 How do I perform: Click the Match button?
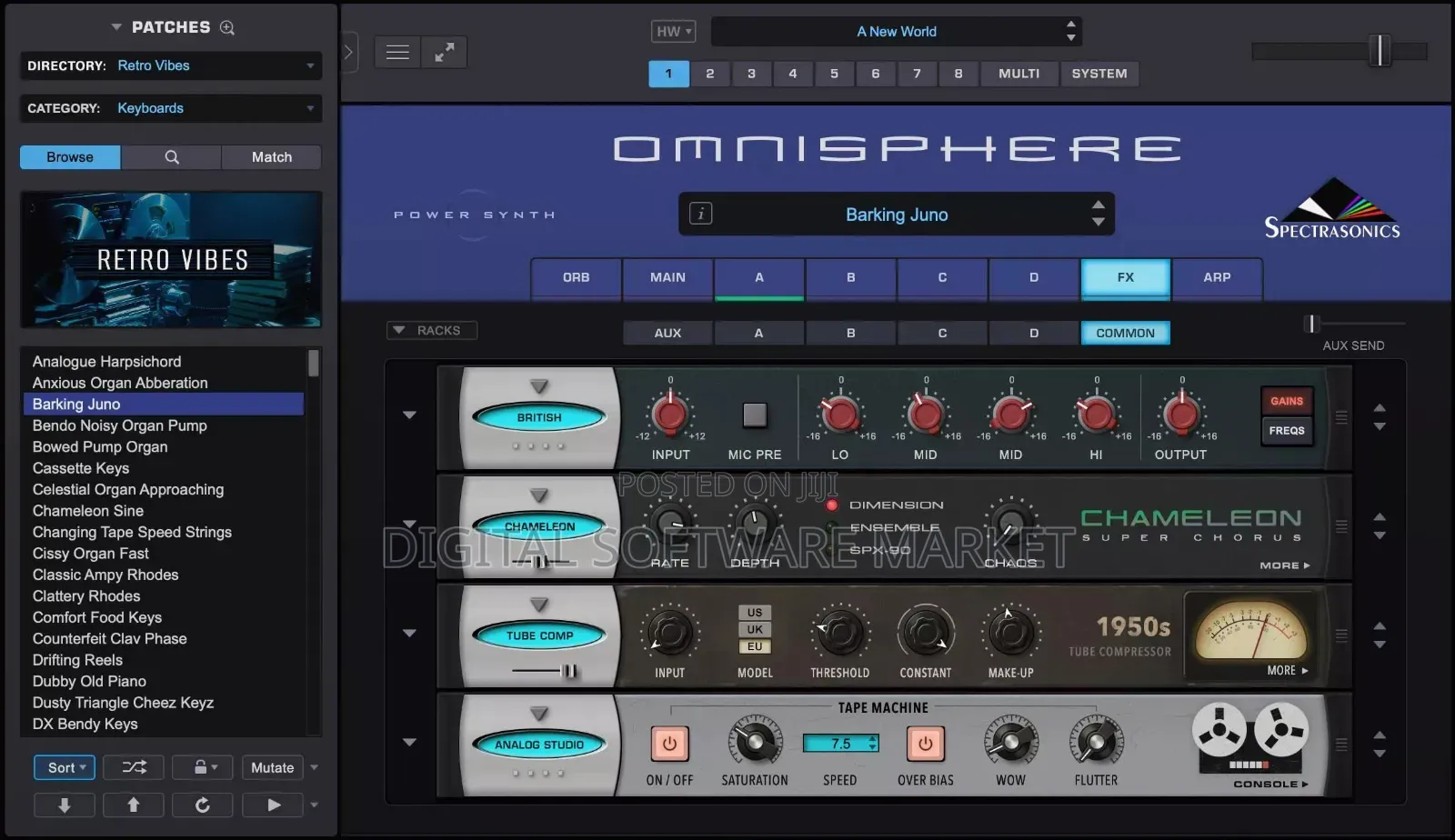[271, 157]
